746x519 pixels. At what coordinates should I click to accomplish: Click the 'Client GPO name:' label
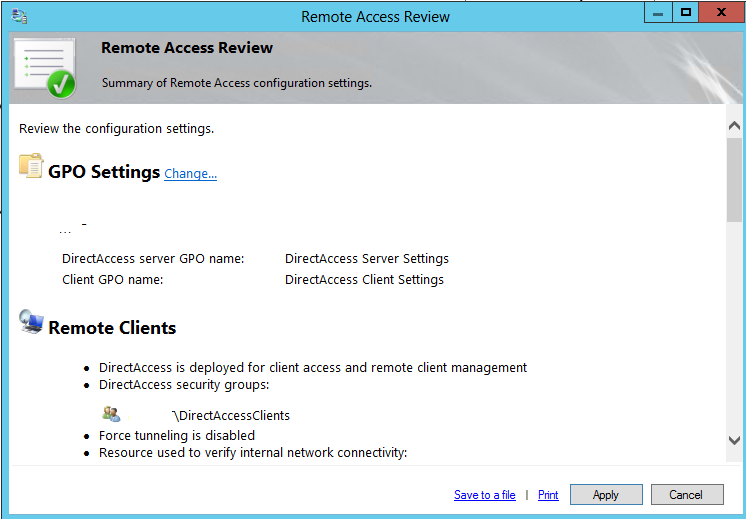[x=113, y=280]
